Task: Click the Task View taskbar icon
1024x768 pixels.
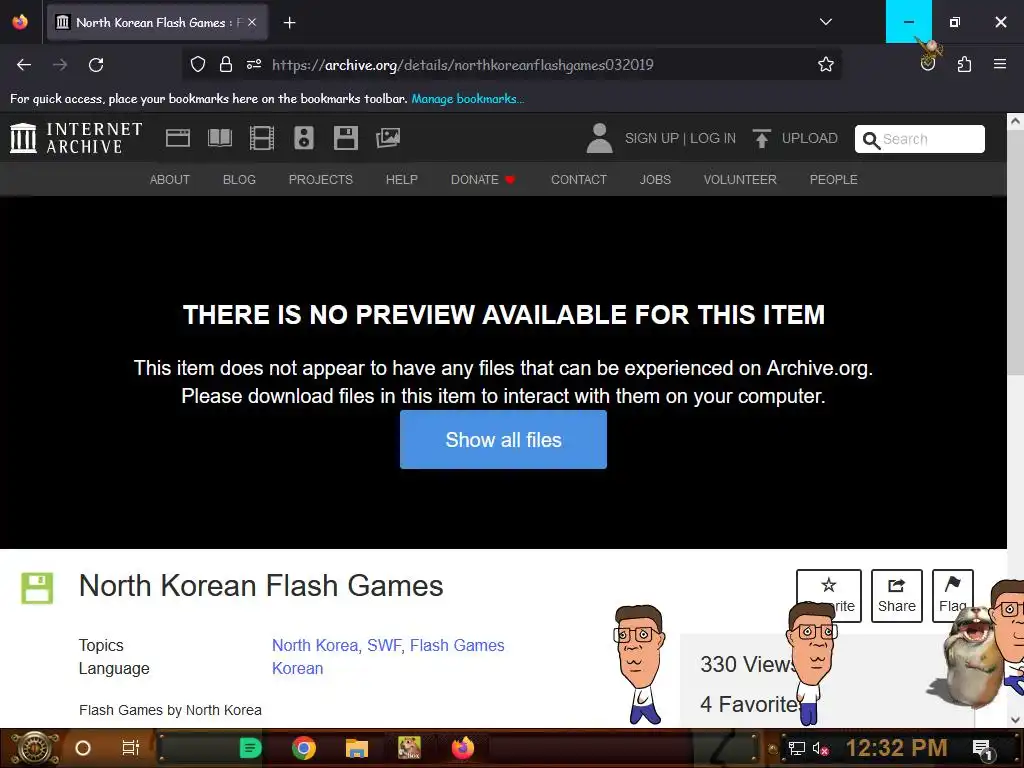Action: click(x=131, y=748)
